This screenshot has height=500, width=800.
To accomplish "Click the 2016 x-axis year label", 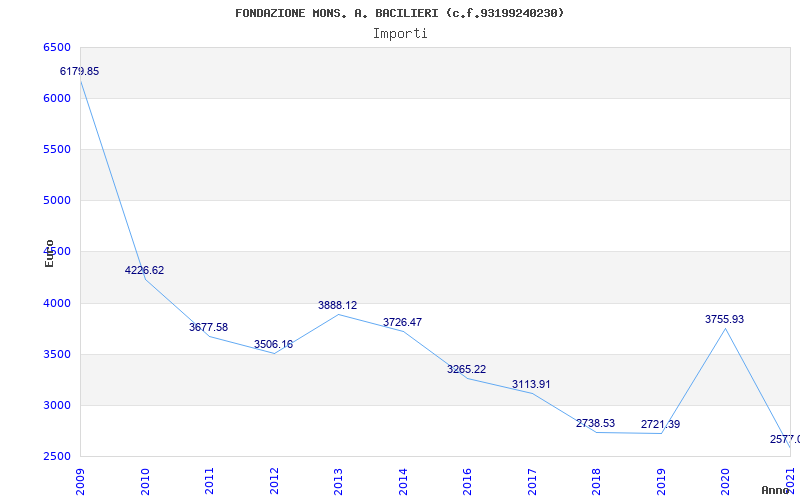I will tap(467, 482).
